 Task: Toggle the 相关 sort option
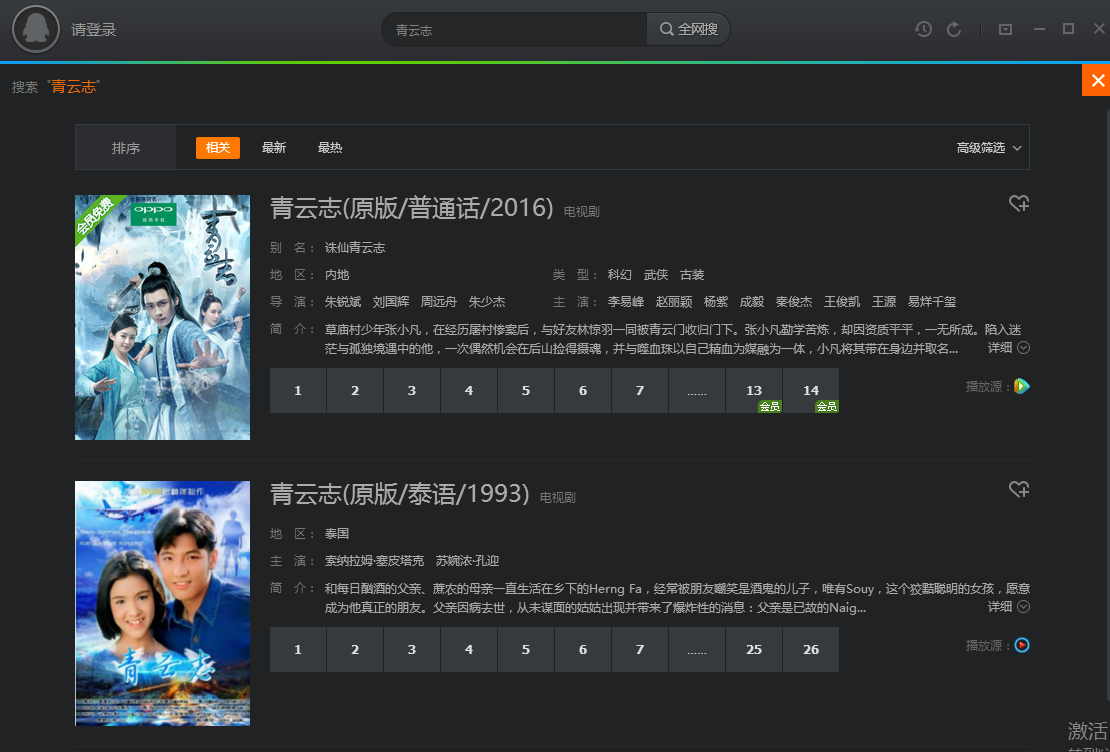coord(217,147)
